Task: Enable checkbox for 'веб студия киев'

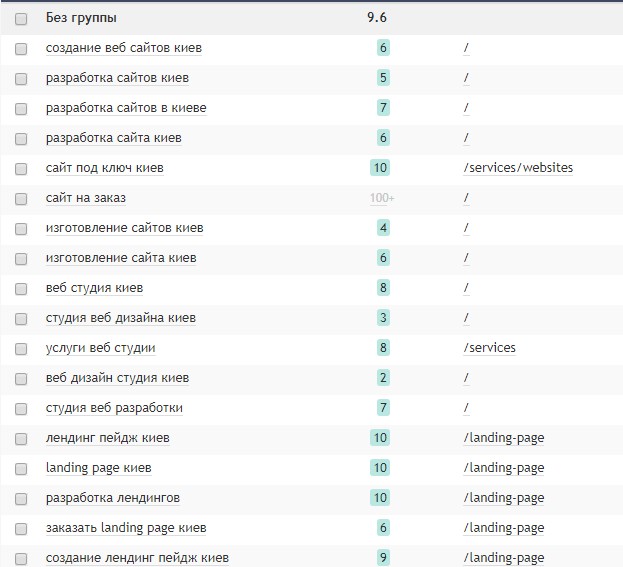Action: 21,288
